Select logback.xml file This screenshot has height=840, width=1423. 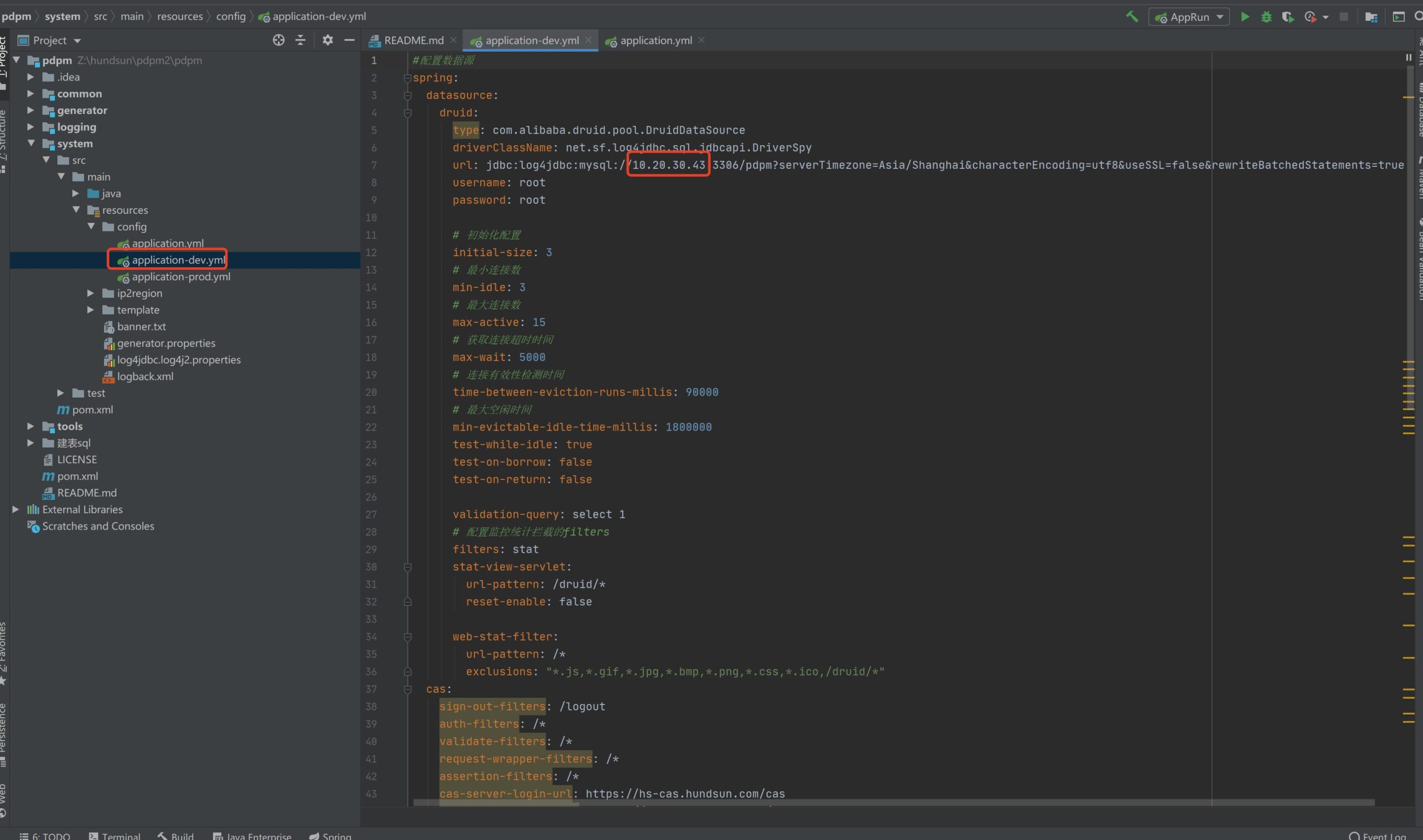(x=138, y=377)
